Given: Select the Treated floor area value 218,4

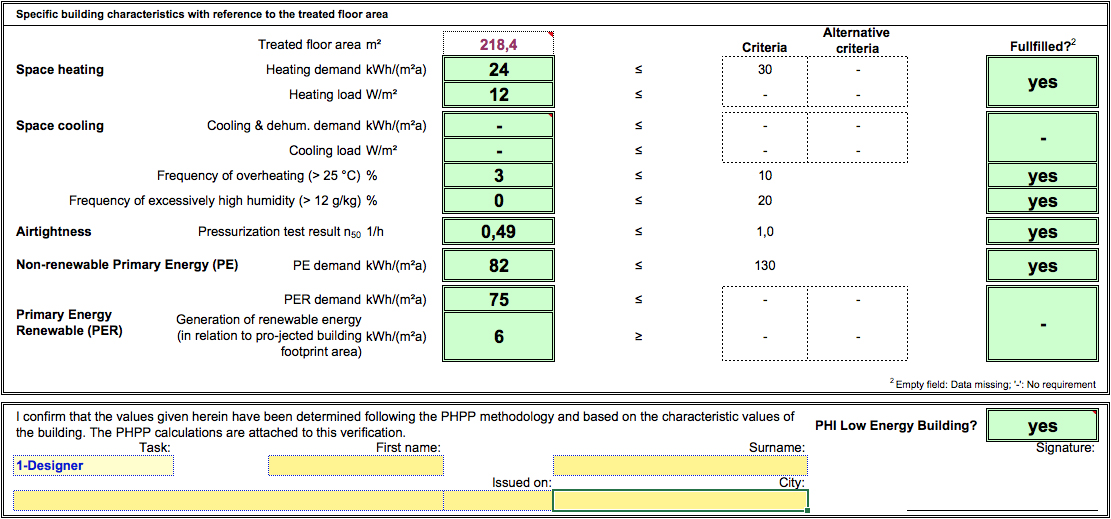Looking at the screenshot, I should point(498,44).
